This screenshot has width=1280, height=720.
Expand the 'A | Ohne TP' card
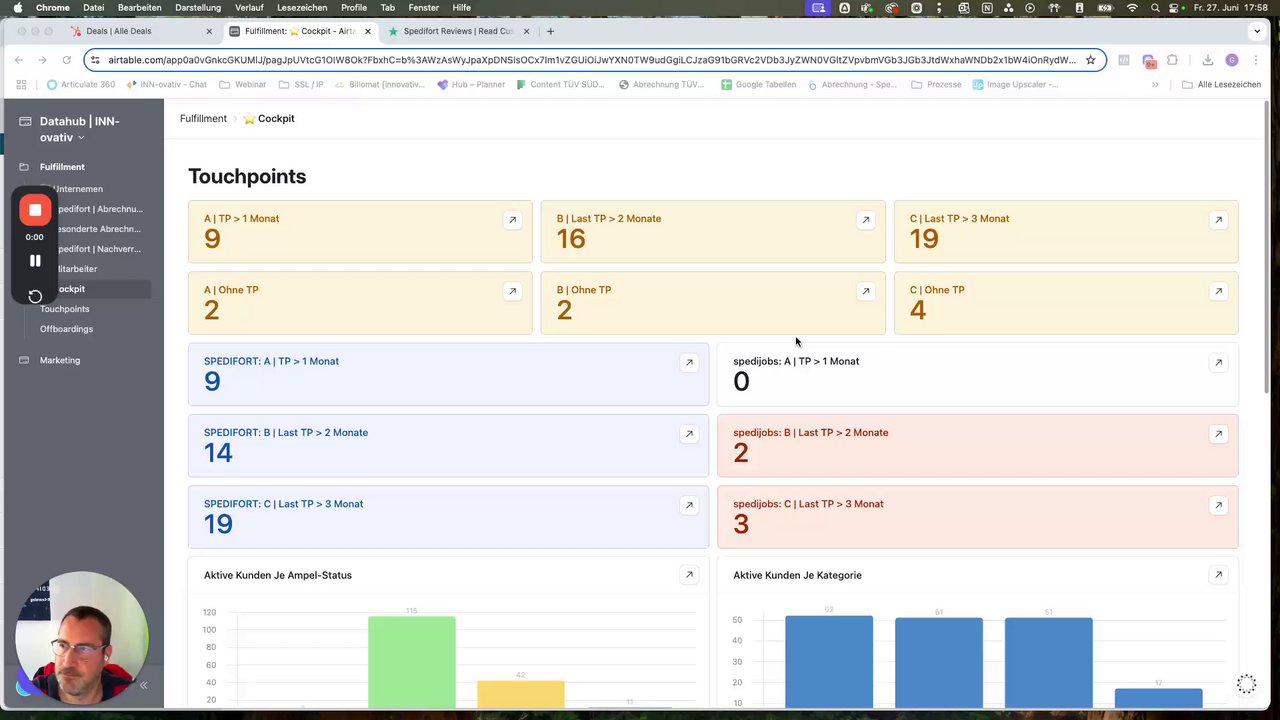pos(512,291)
